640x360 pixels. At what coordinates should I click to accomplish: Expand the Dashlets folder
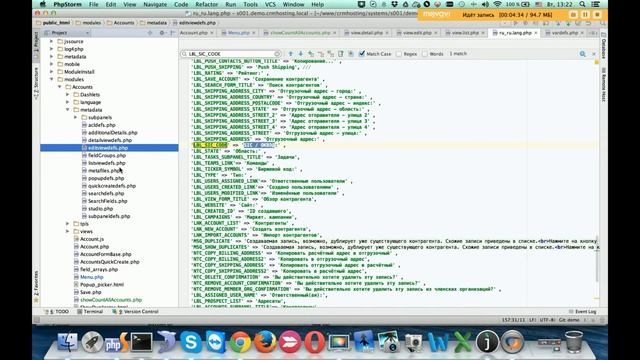coord(68,94)
